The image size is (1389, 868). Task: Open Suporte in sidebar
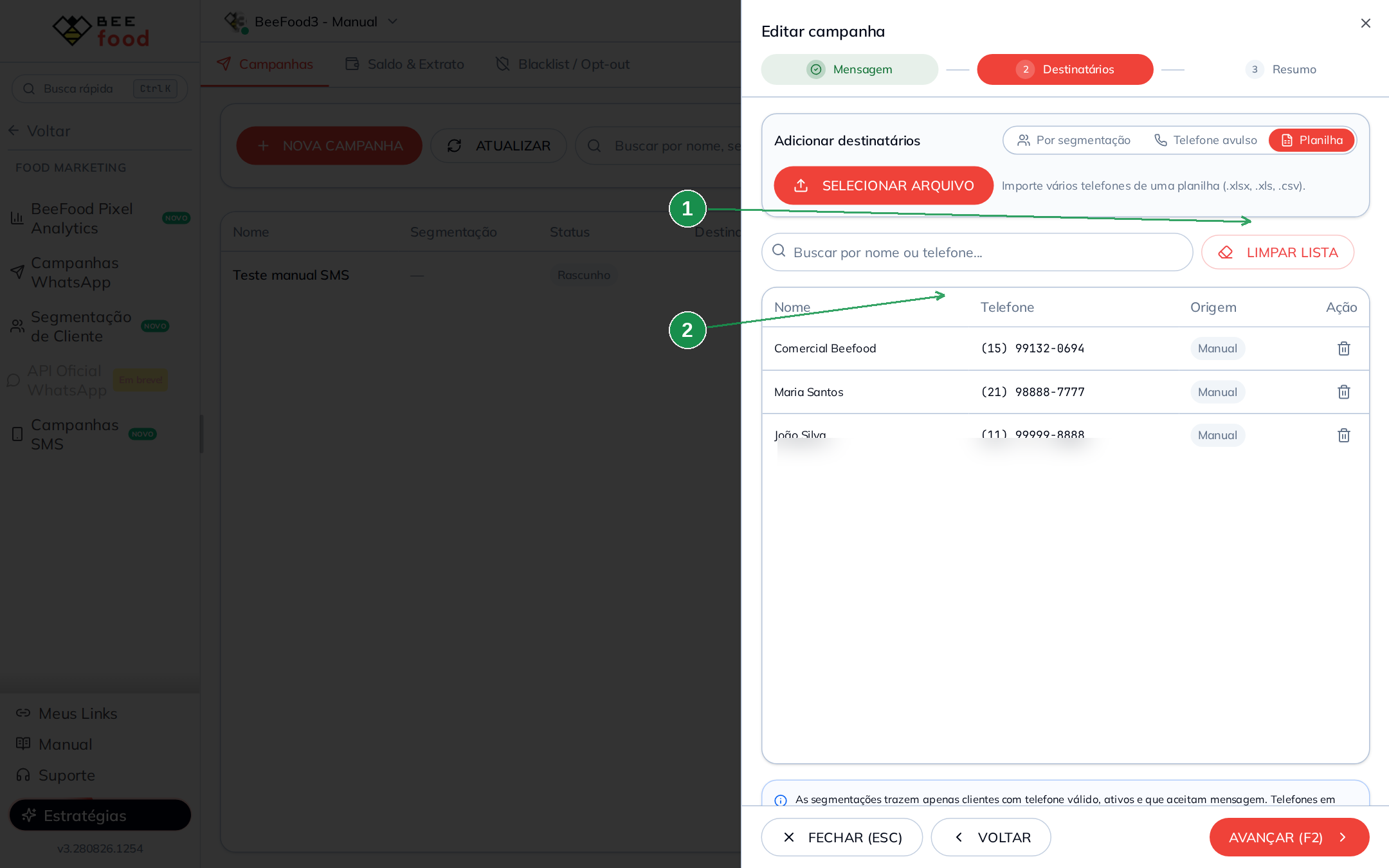coord(55,775)
